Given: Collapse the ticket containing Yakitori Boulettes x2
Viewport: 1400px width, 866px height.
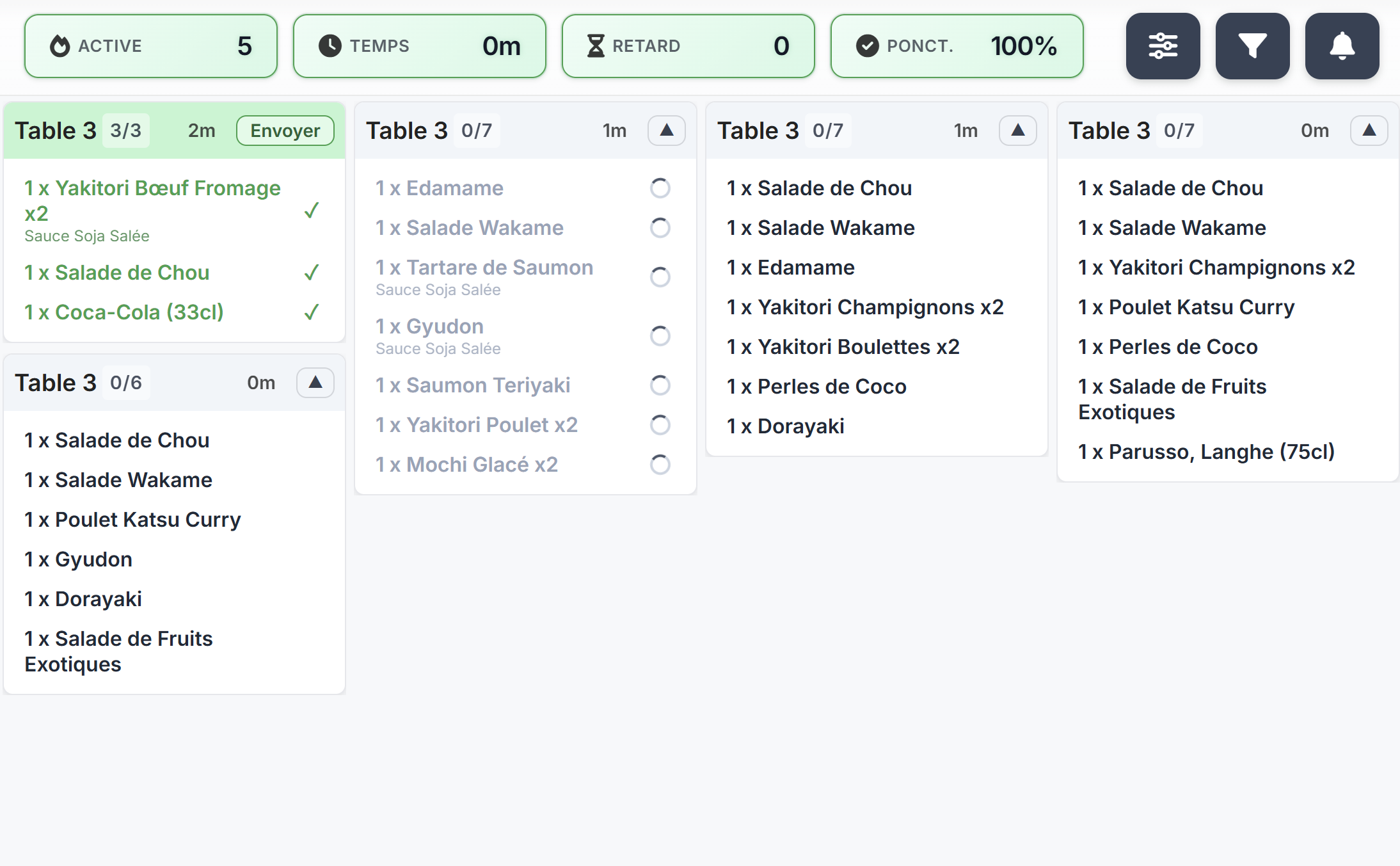Looking at the screenshot, I should [1017, 131].
